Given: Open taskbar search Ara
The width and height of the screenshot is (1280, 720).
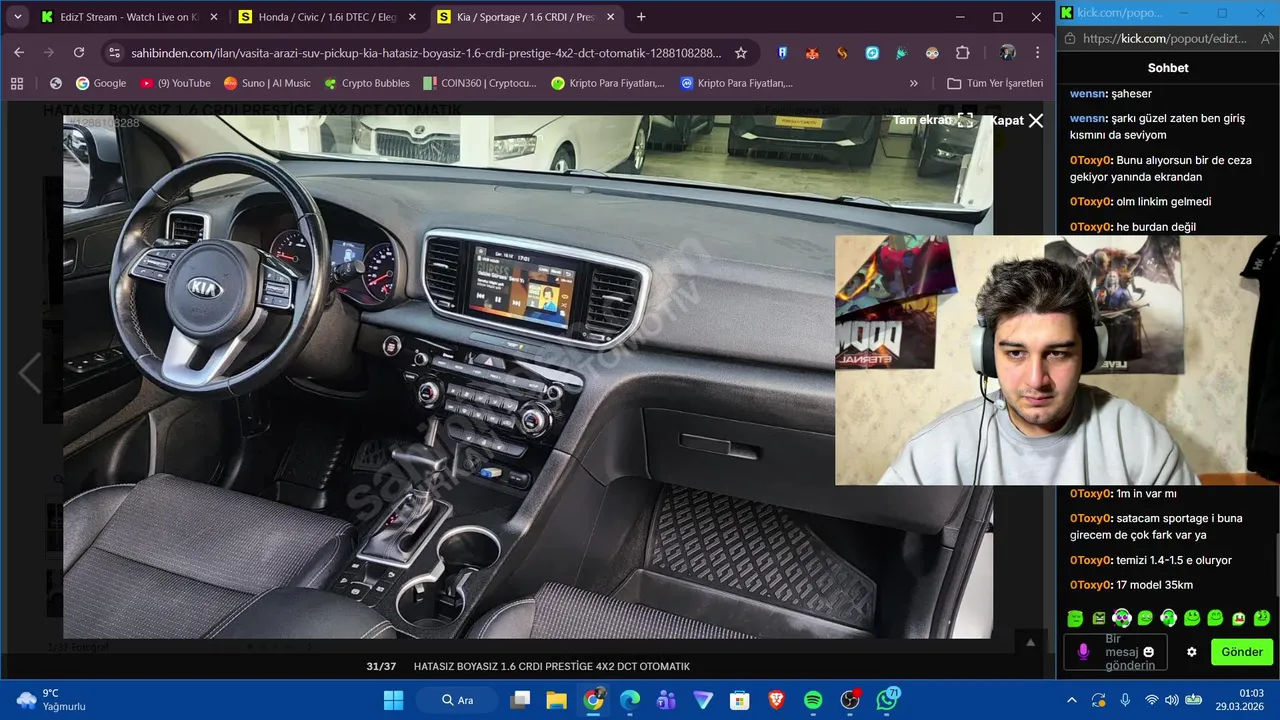Looking at the screenshot, I should pos(459,700).
